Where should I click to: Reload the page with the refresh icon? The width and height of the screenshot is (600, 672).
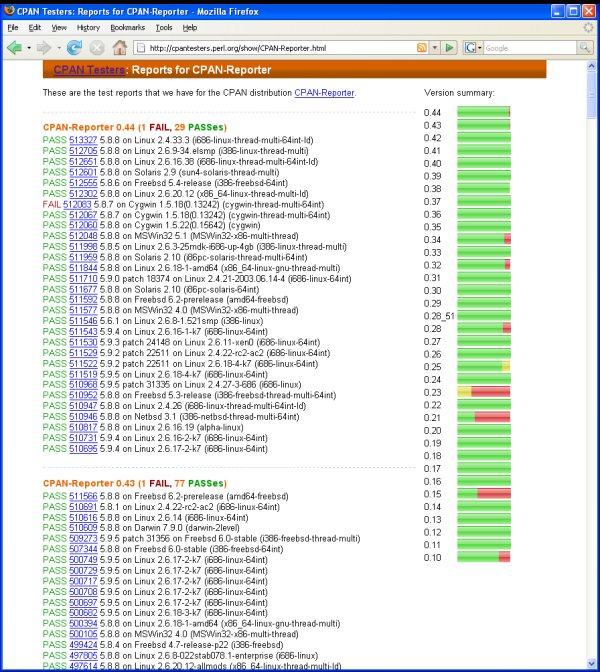coord(75,48)
